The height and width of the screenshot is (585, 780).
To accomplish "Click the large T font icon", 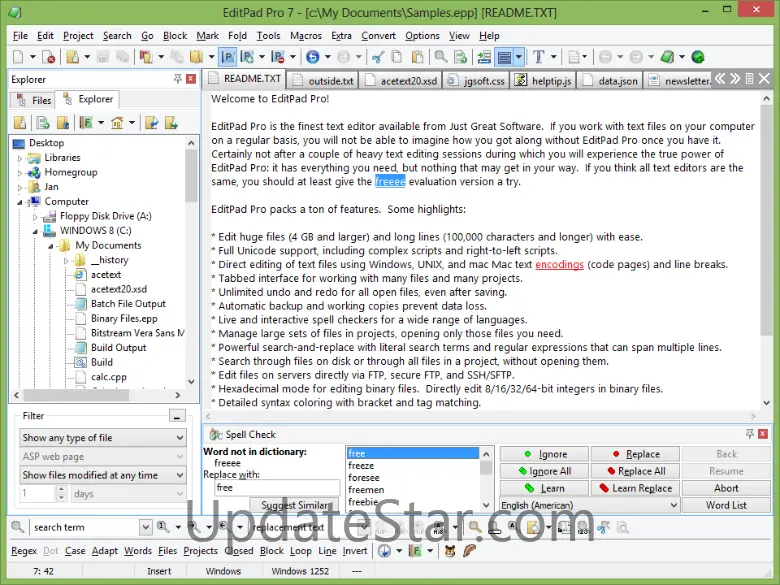I will tap(538, 57).
